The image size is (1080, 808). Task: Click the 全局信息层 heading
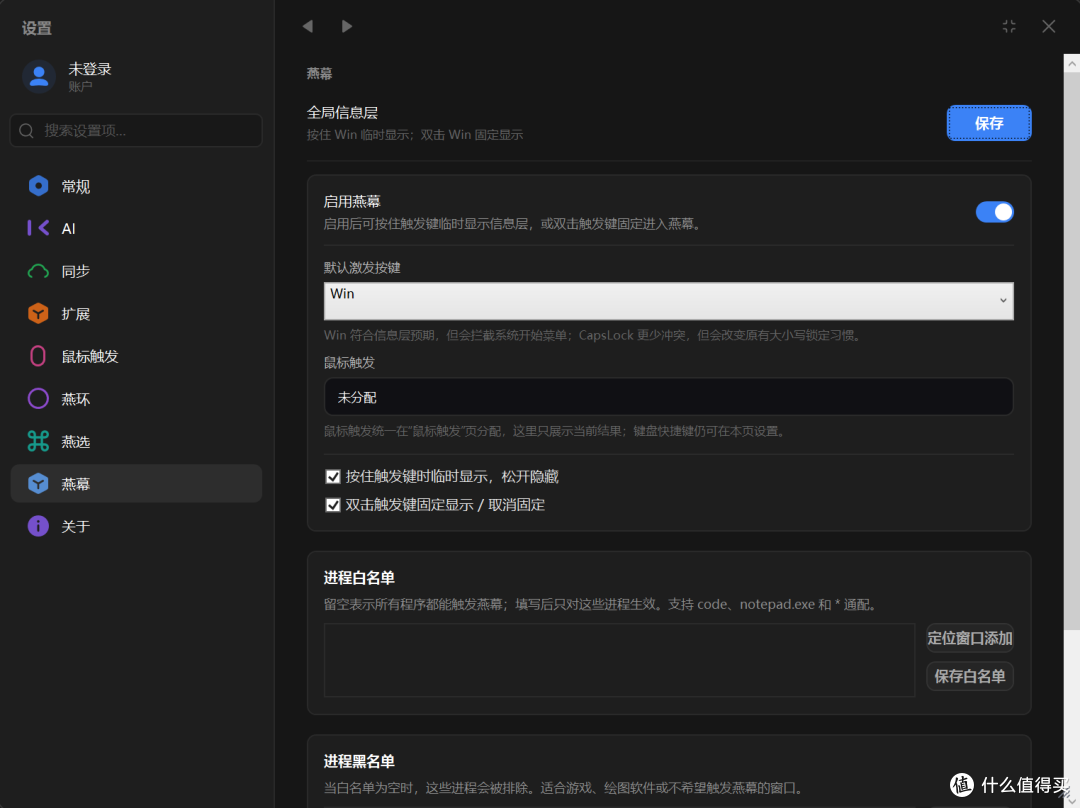tap(342, 112)
